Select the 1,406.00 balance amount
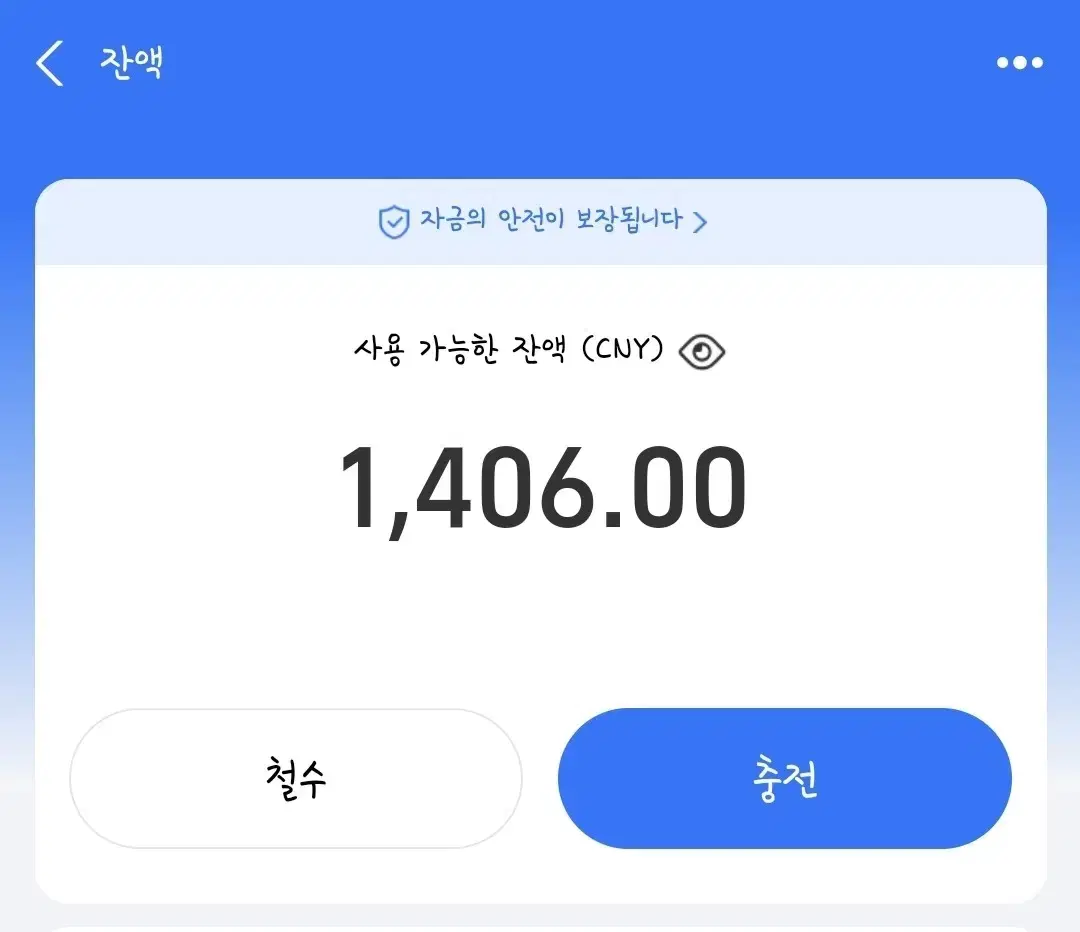This screenshot has height=932, width=1080. pos(543,488)
